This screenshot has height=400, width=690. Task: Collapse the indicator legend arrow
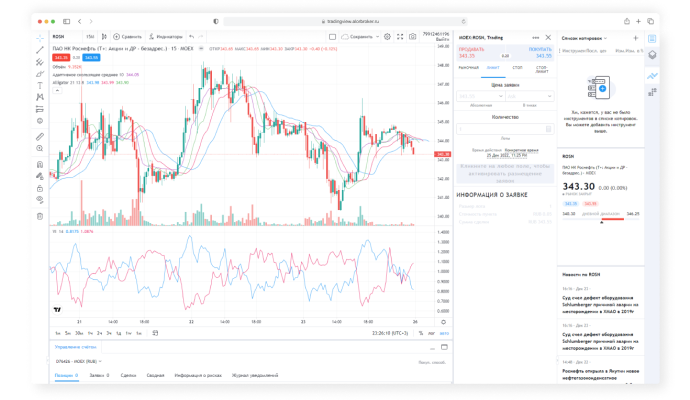57,90
